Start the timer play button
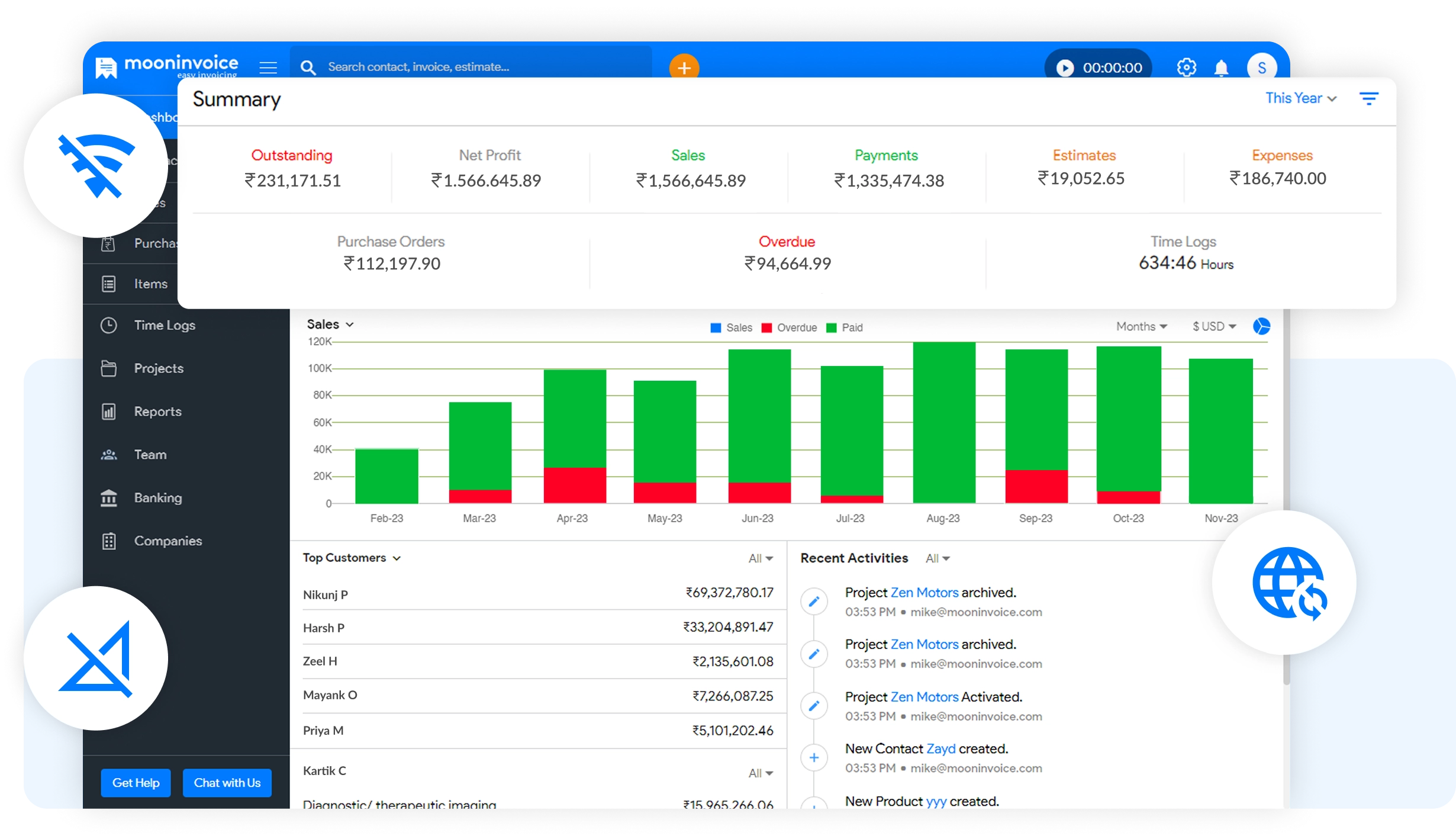 1065,68
